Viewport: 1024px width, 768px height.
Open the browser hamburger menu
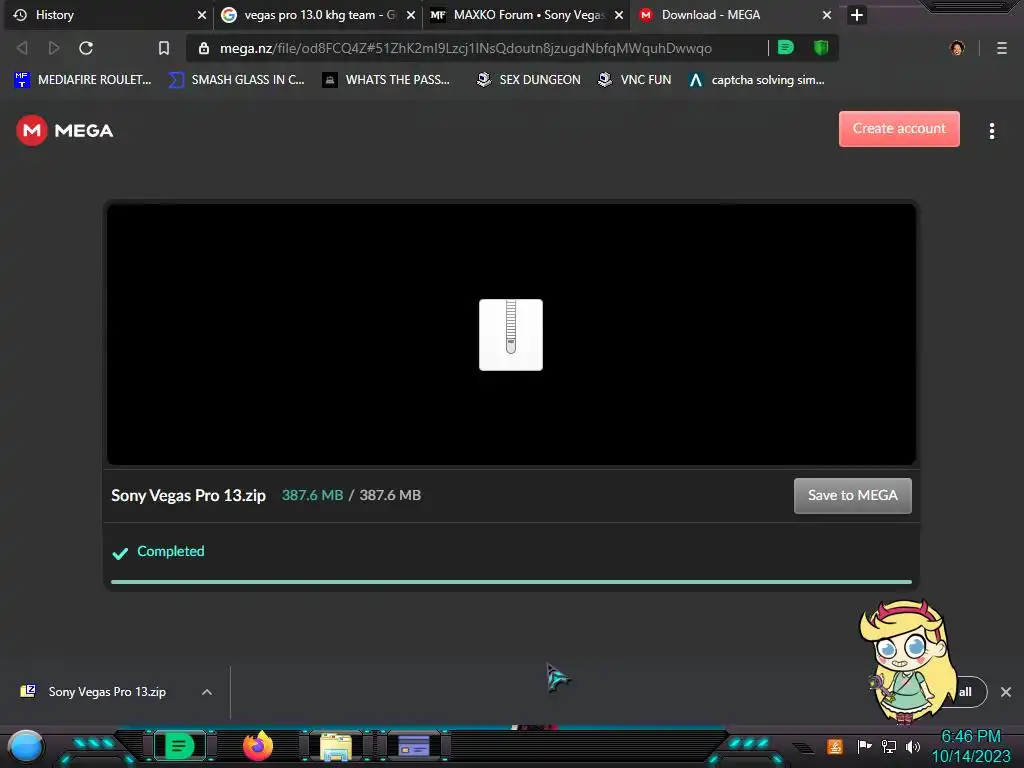click(1002, 48)
